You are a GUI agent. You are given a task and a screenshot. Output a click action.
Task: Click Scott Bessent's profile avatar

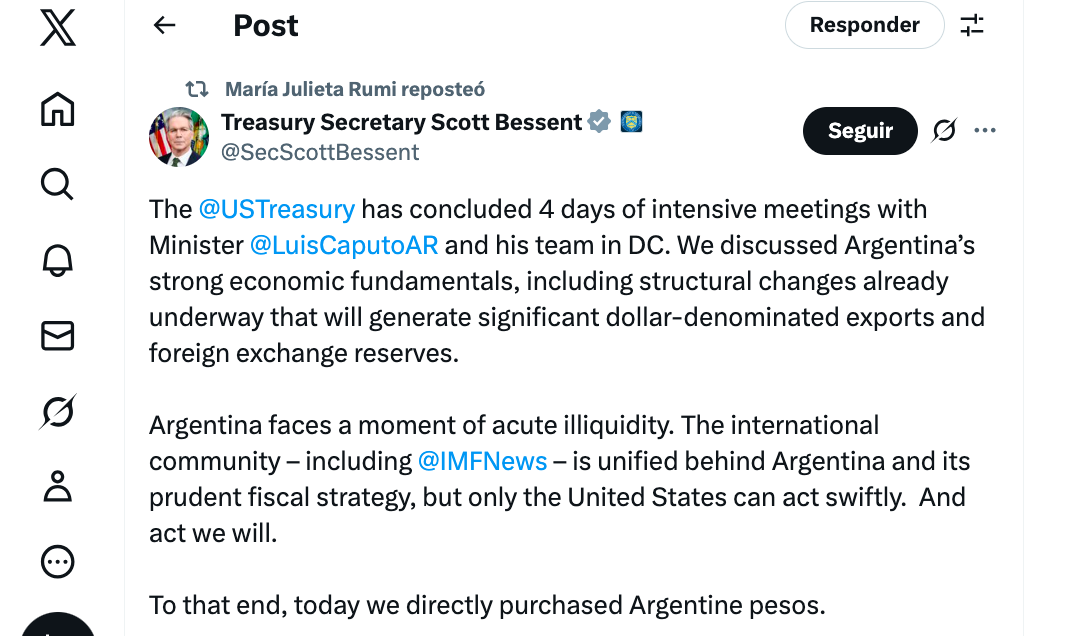[x=178, y=136]
